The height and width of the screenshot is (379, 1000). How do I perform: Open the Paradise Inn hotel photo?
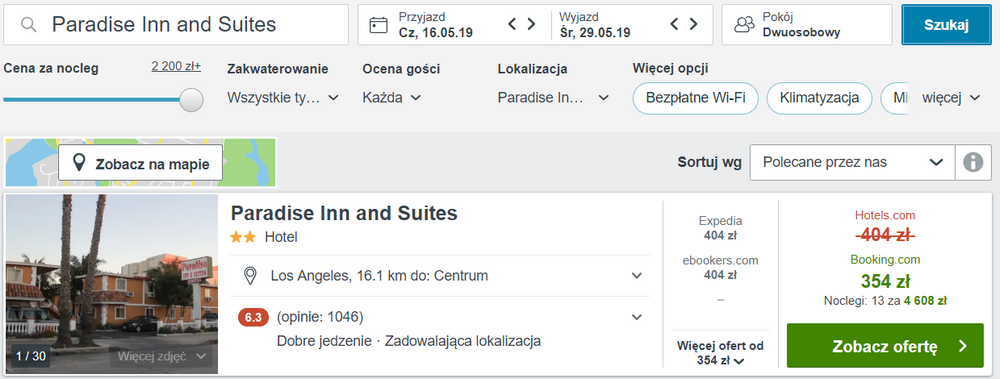pos(112,284)
